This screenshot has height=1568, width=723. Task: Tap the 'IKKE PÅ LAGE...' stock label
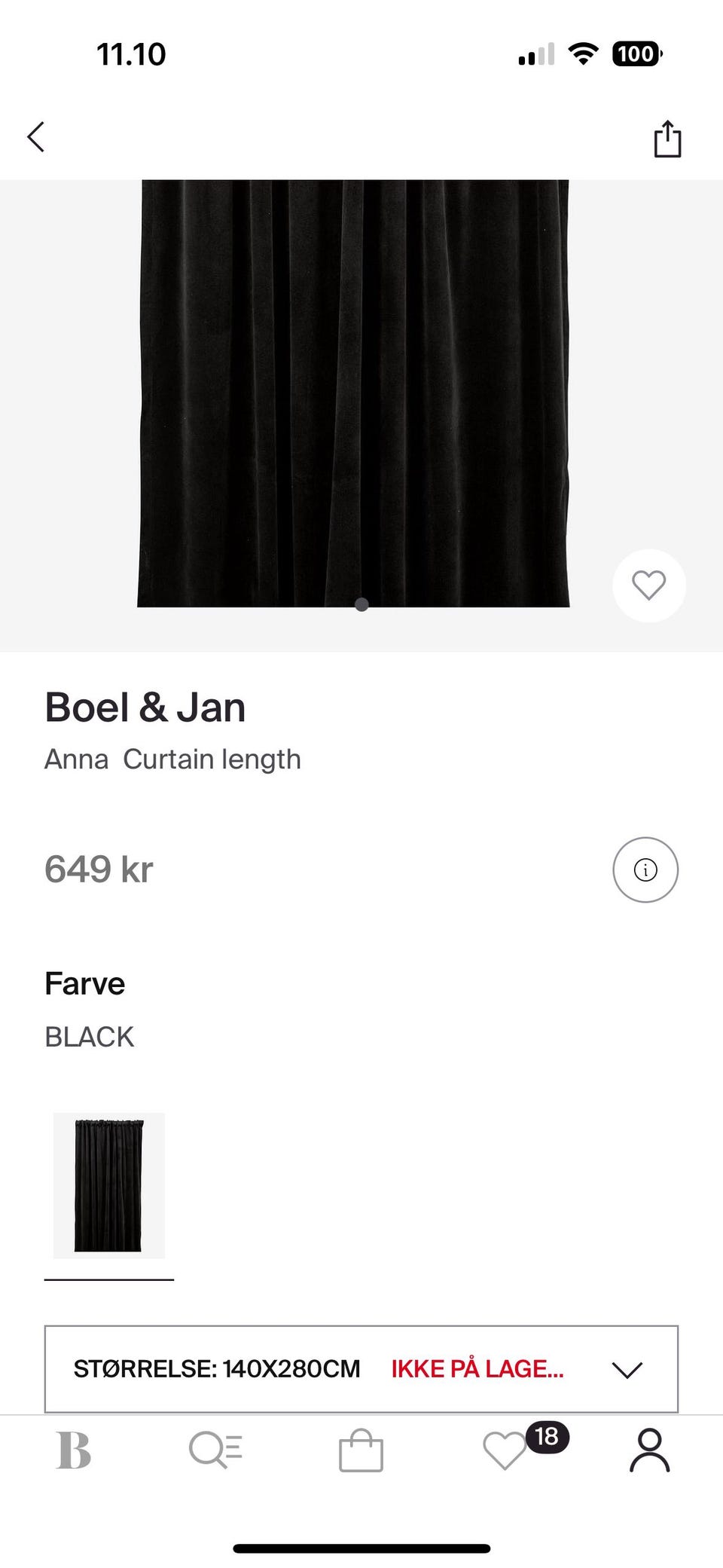(x=477, y=1368)
